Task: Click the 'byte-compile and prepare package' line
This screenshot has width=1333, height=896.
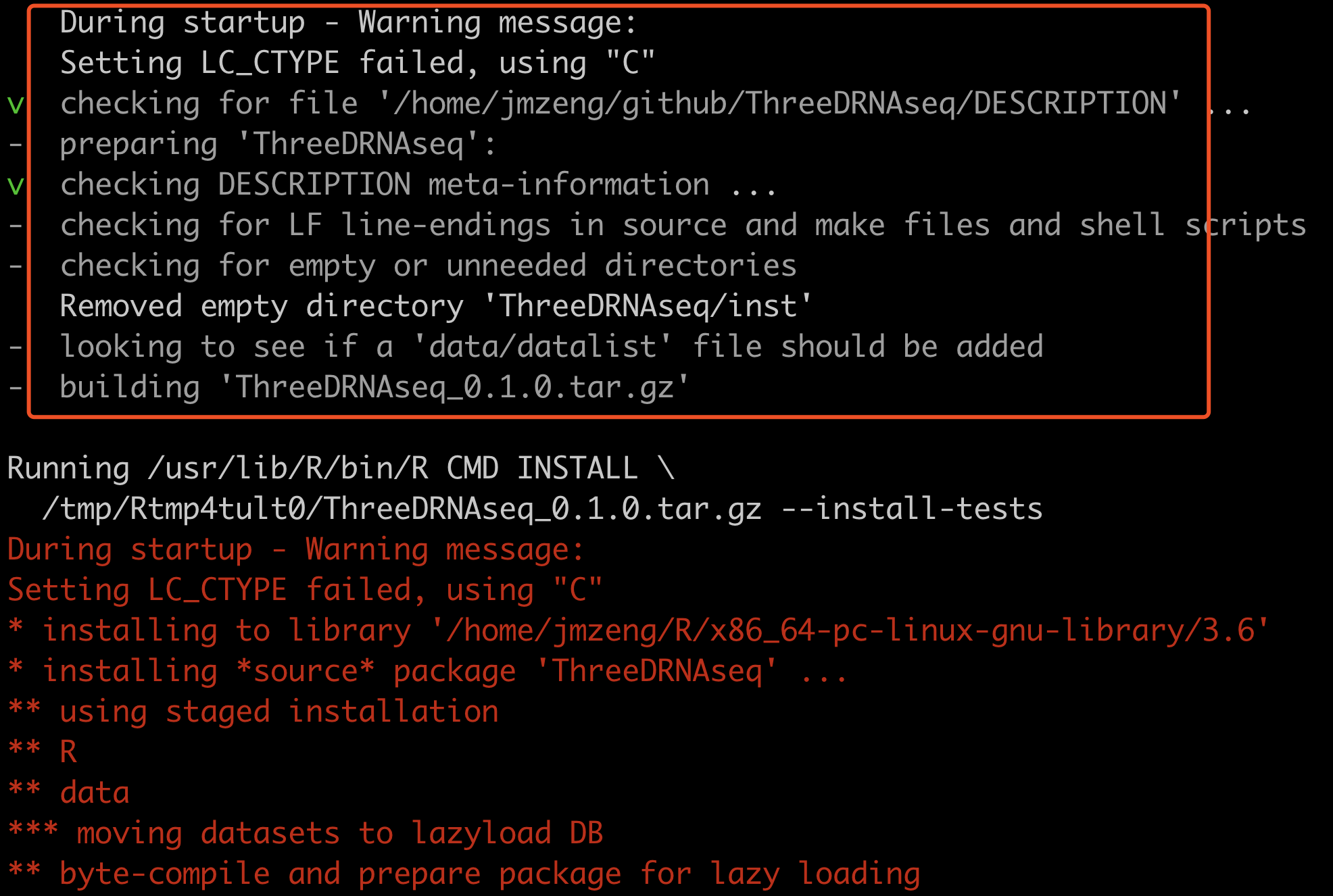Action: [x=464, y=874]
